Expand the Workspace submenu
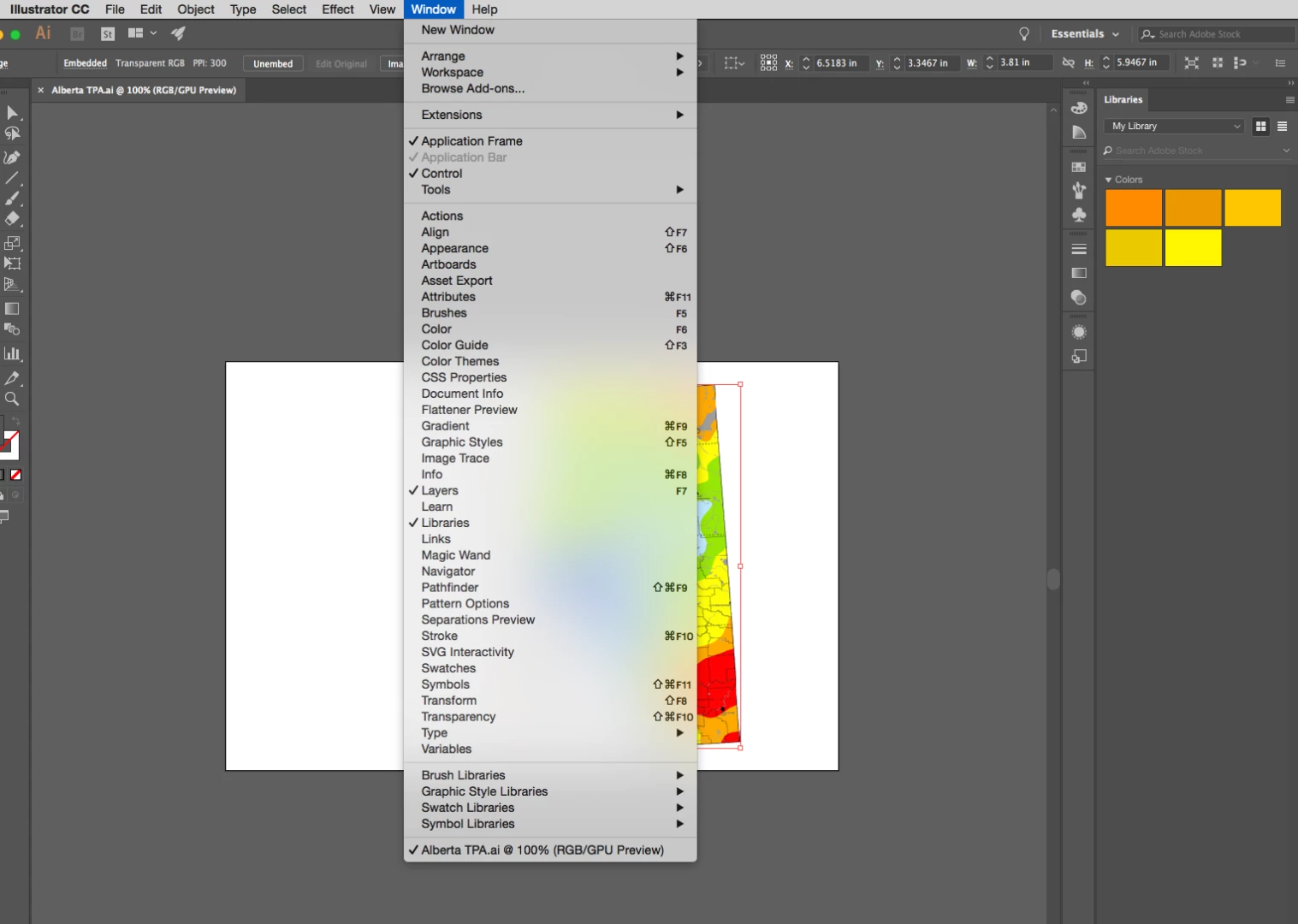 pyautogui.click(x=550, y=73)
